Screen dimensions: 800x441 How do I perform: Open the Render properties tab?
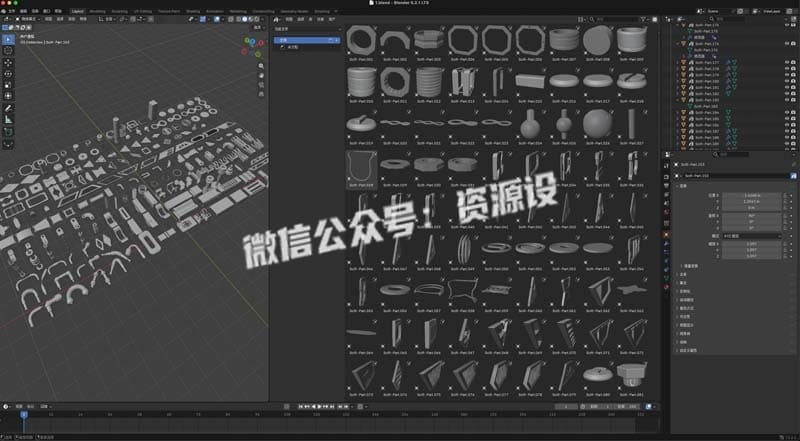pos(666,177)
